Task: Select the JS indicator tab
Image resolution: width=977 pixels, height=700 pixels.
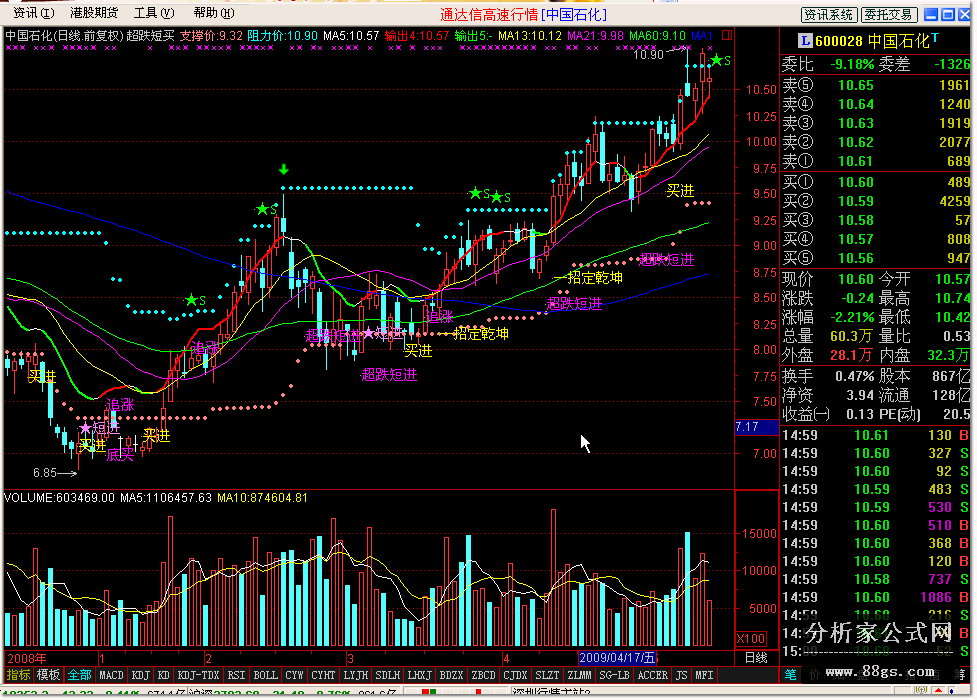Action: tap(682, 675)
